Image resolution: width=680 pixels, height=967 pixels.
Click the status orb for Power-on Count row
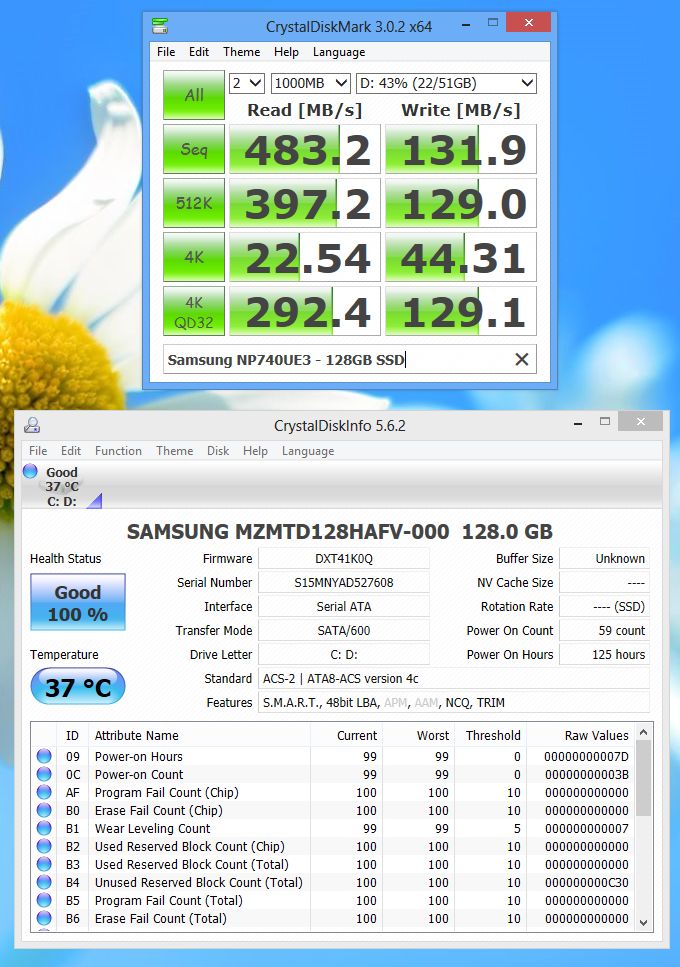click(x=44, y=774)
